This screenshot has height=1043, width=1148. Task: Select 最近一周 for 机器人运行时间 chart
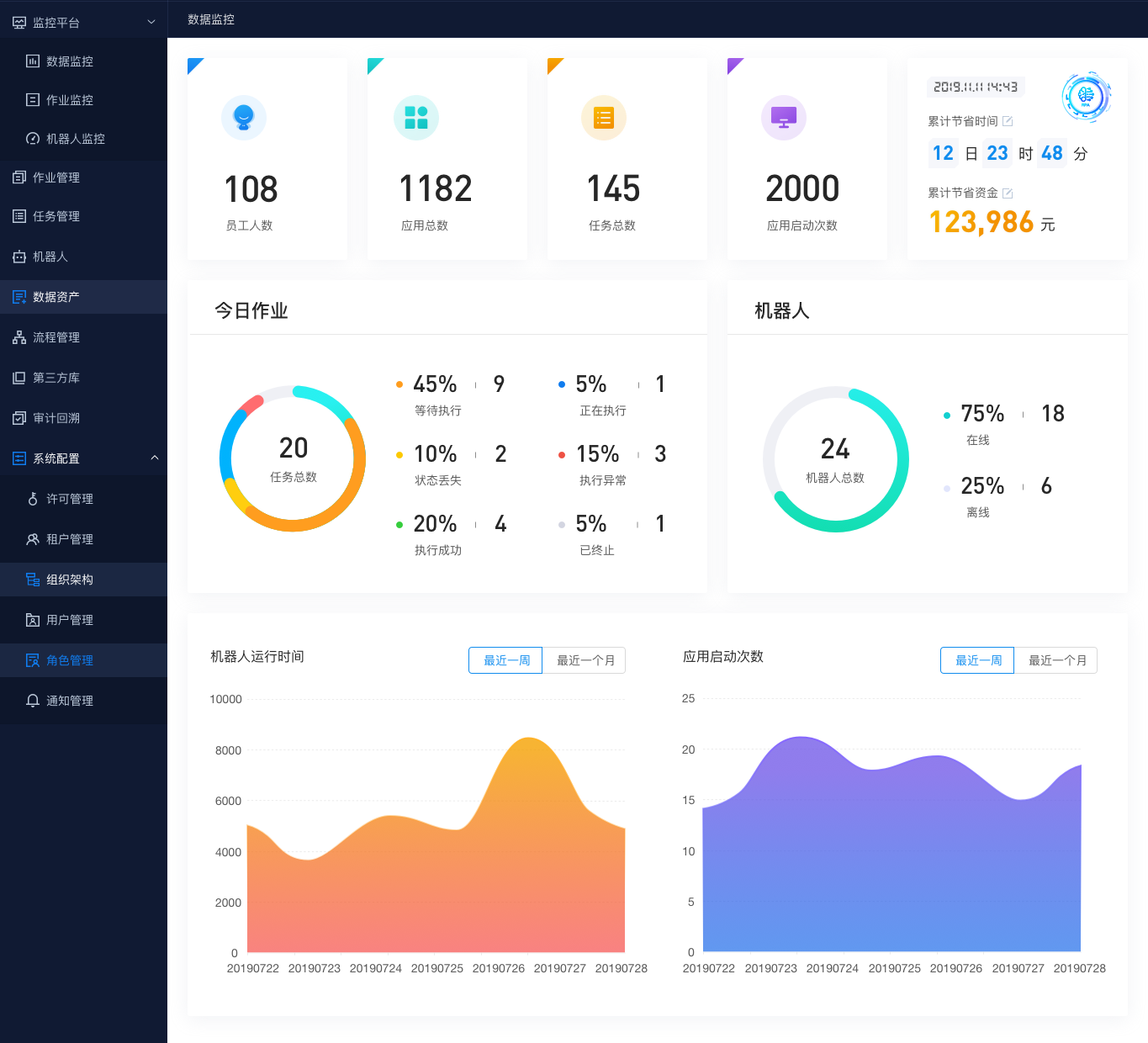click(505, 660)
